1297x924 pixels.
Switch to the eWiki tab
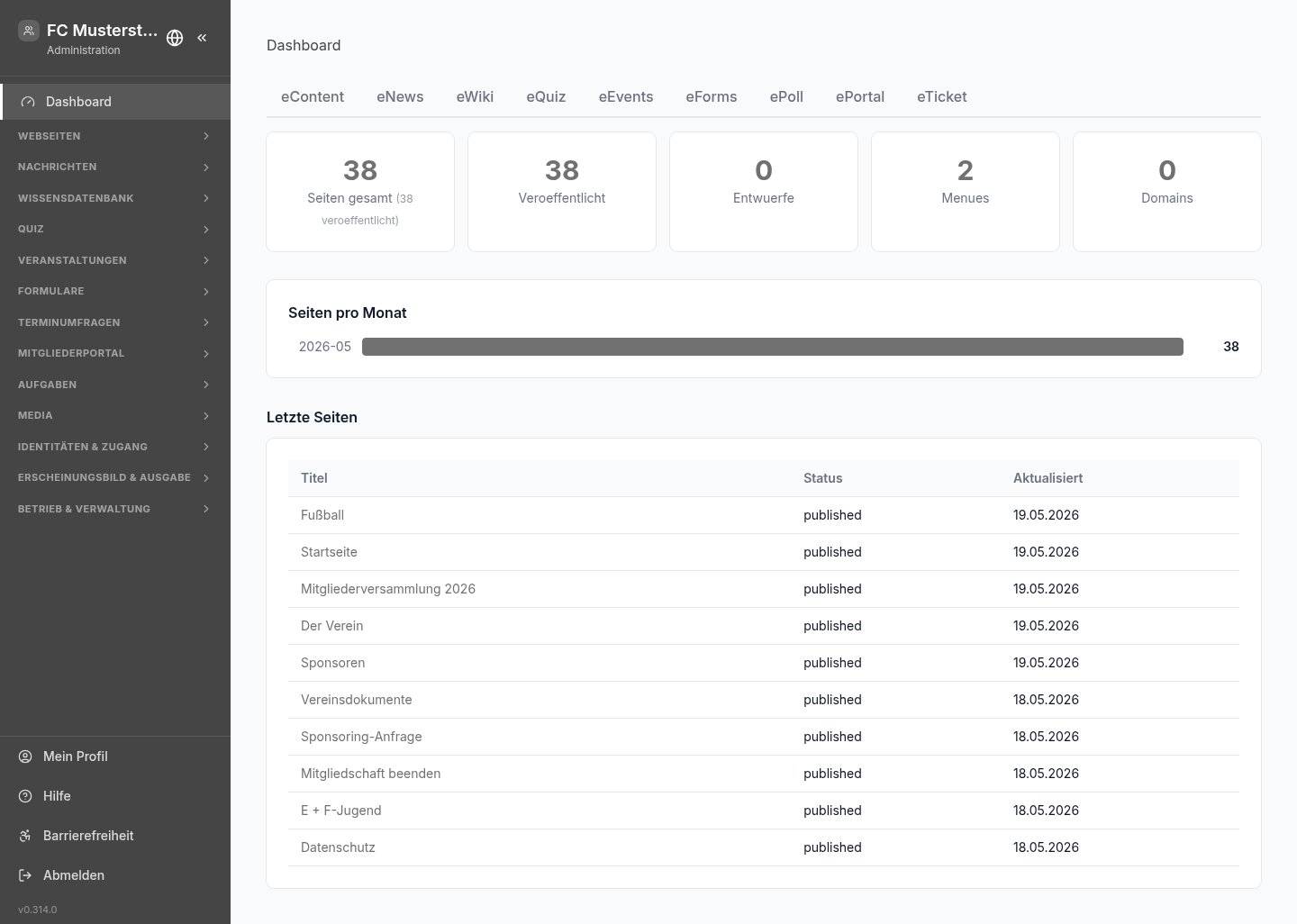point(475,96)
